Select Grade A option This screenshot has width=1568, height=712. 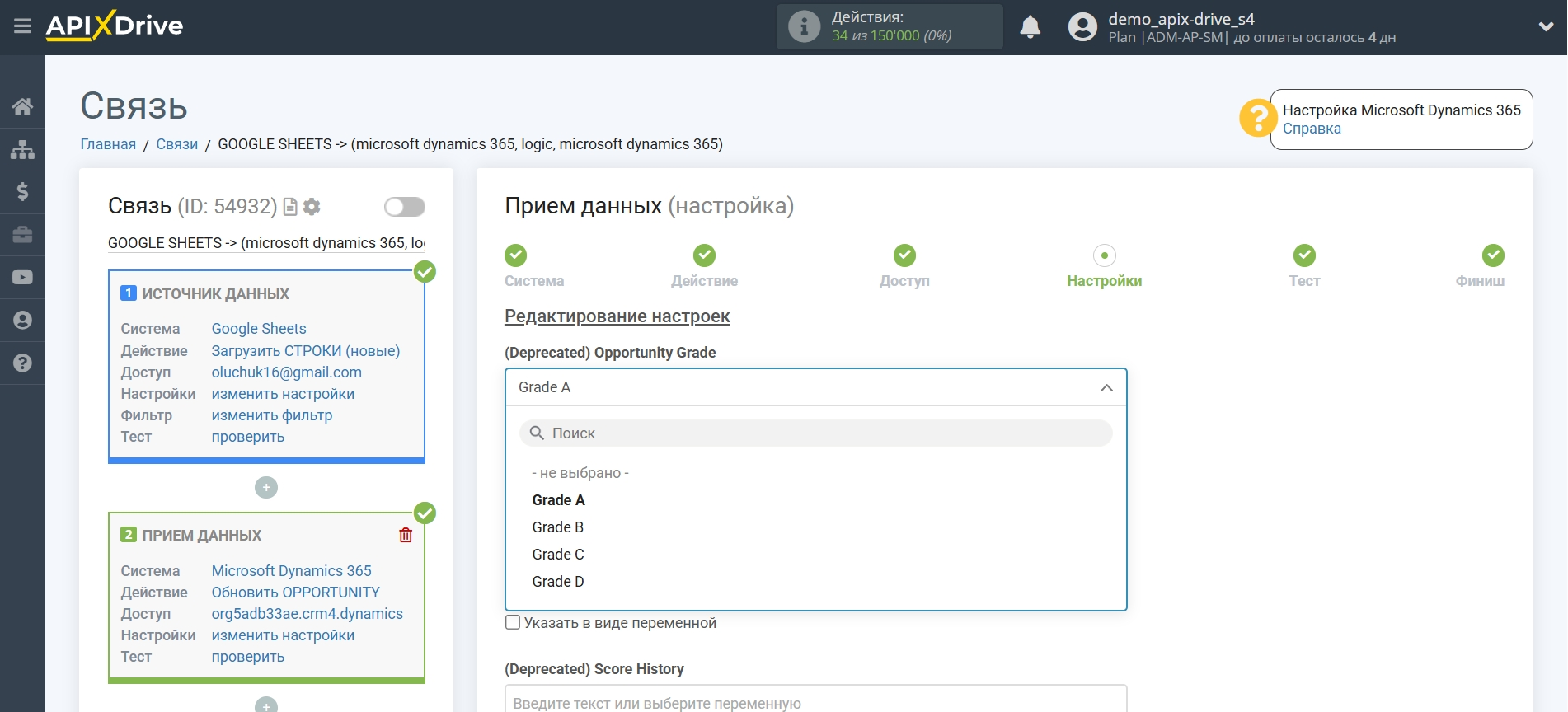[559, 500]
